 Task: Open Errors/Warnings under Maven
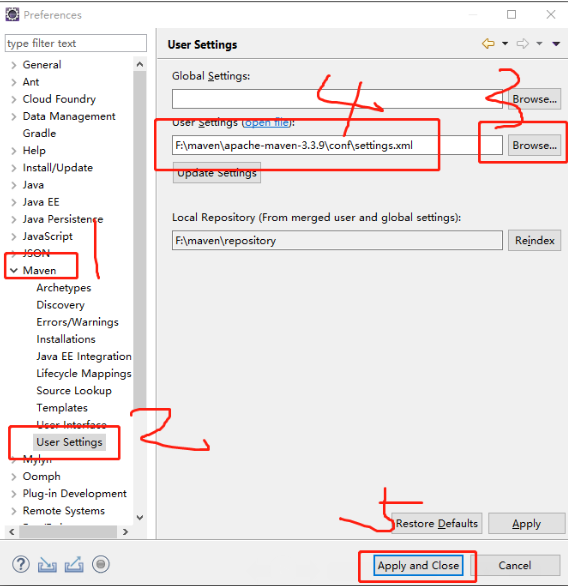point(77,322)
